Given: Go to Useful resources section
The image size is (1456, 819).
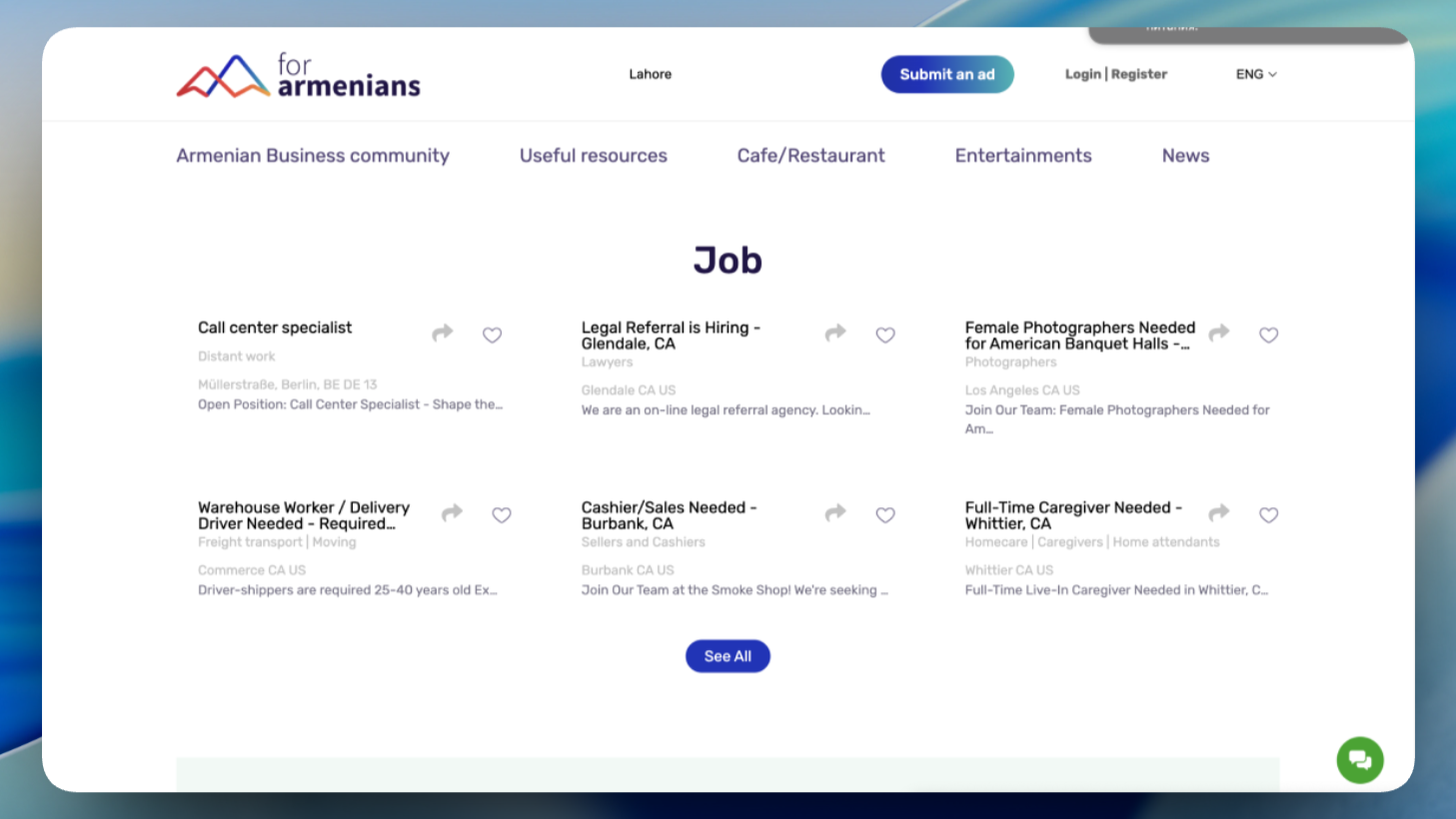Looking at the screenshot, I should coord(594,156).
